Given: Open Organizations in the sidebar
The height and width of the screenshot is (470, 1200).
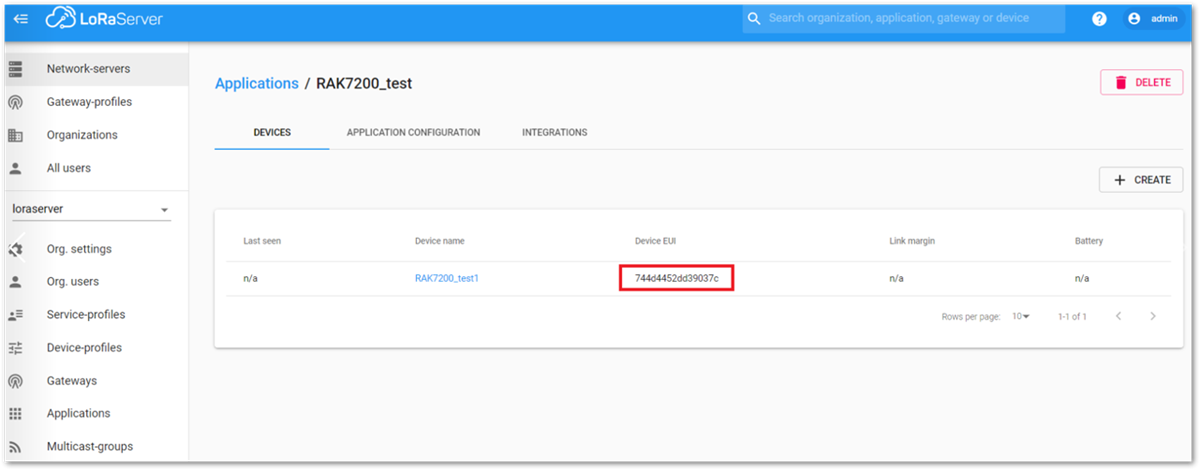Looking at the screenshot, I should [x=96, y=135].
